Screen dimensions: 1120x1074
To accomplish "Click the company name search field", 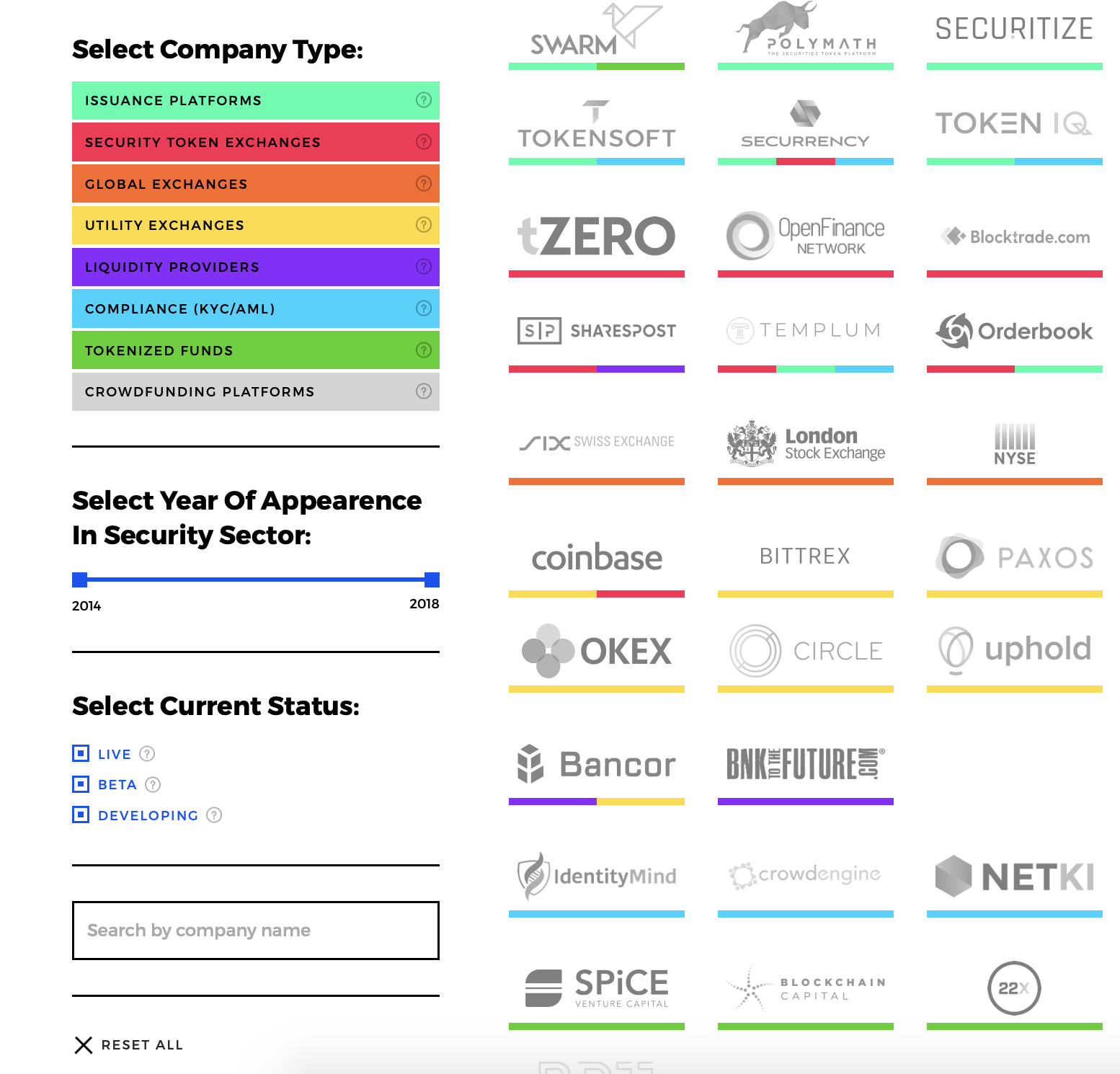I will point(255,931).
